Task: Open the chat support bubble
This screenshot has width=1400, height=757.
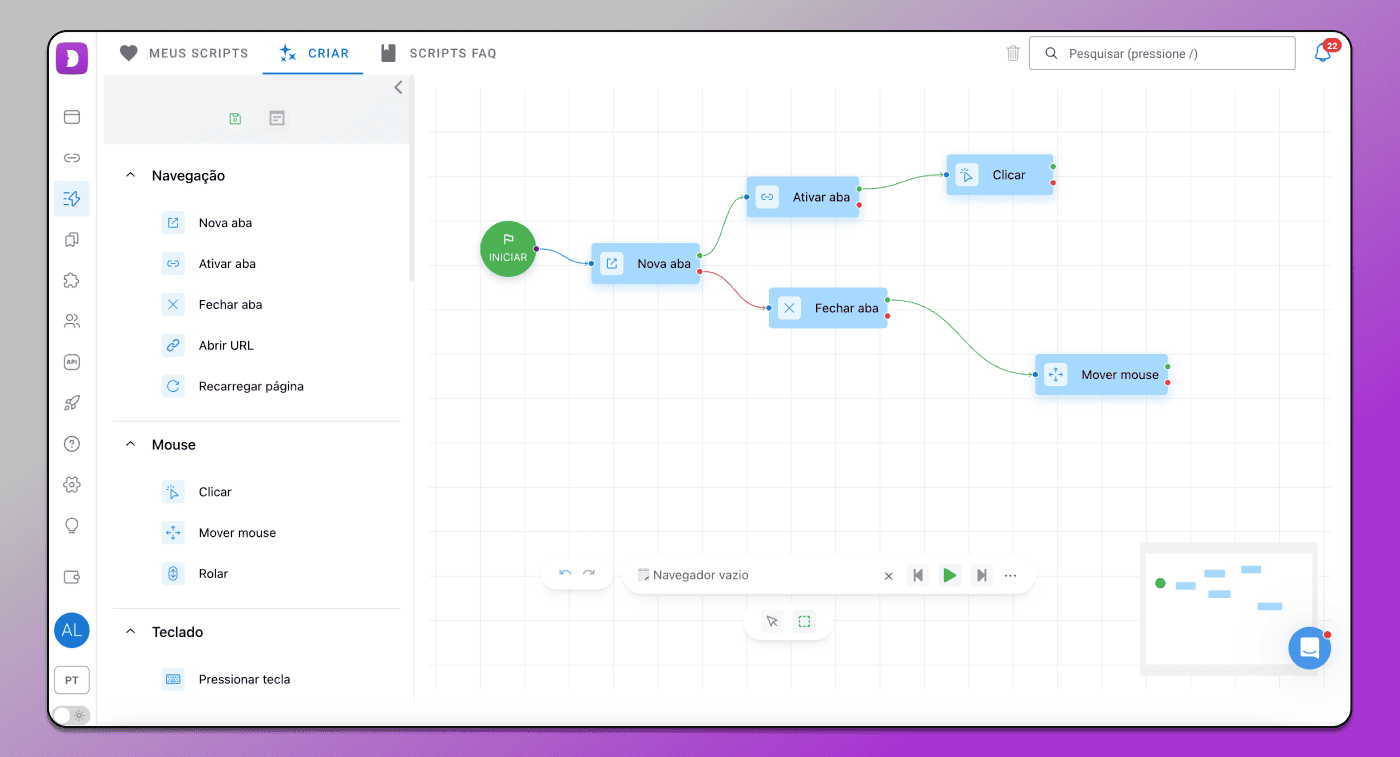Action: (x=1309, y=648)
